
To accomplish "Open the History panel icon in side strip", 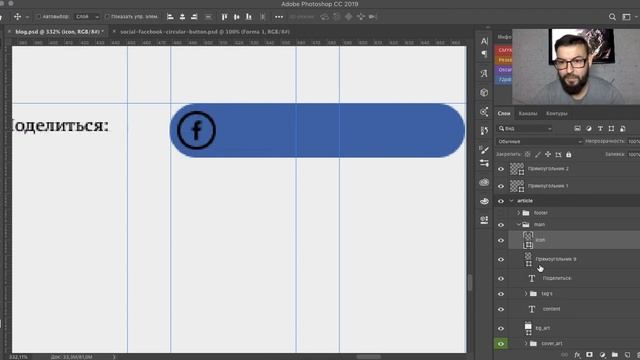I will 484,131.
